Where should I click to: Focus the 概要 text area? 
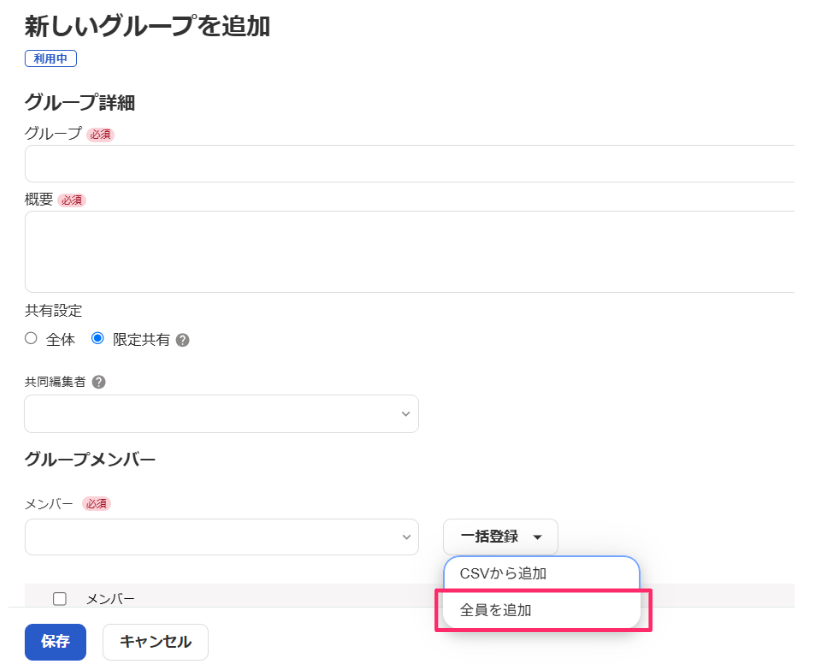tap(410, 252)
